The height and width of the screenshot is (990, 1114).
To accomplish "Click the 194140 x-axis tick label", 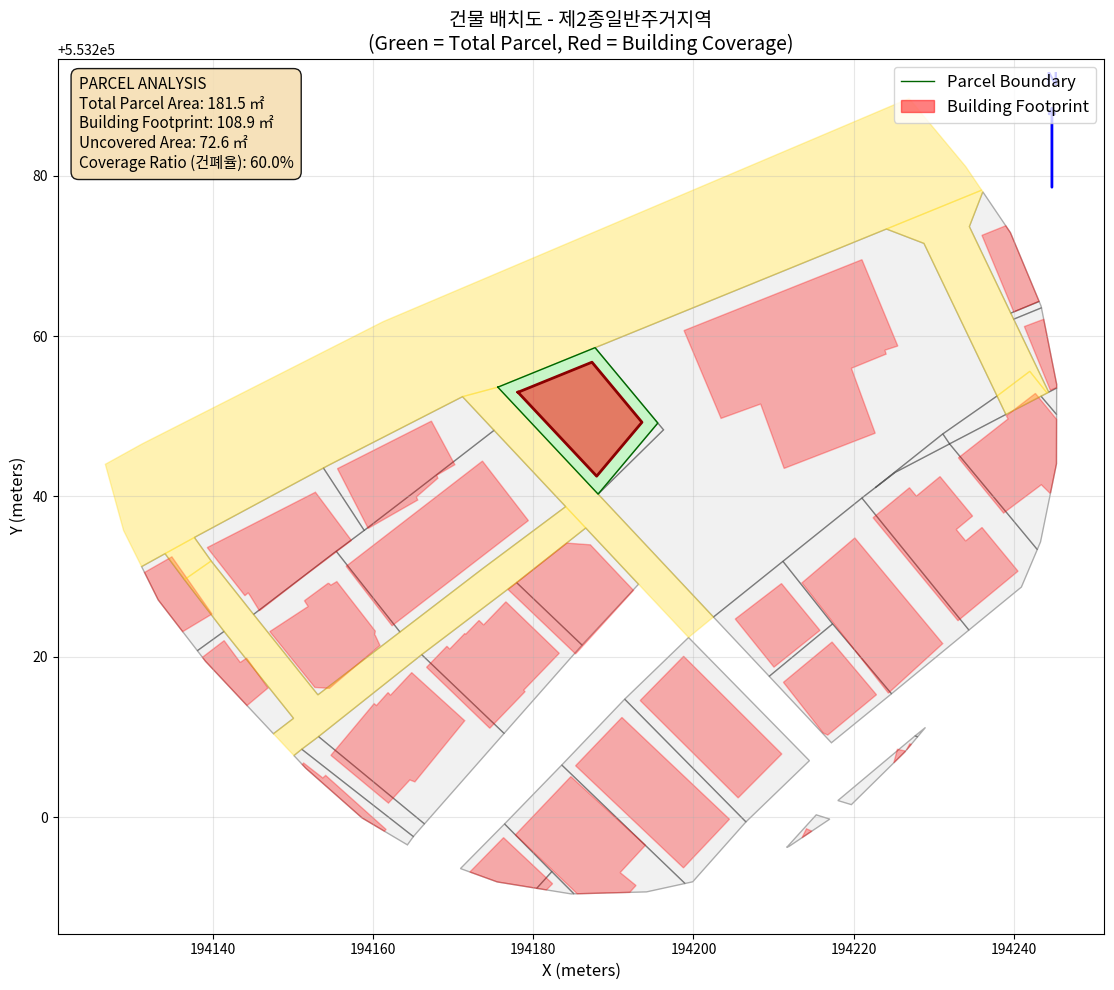I will 213,947.
